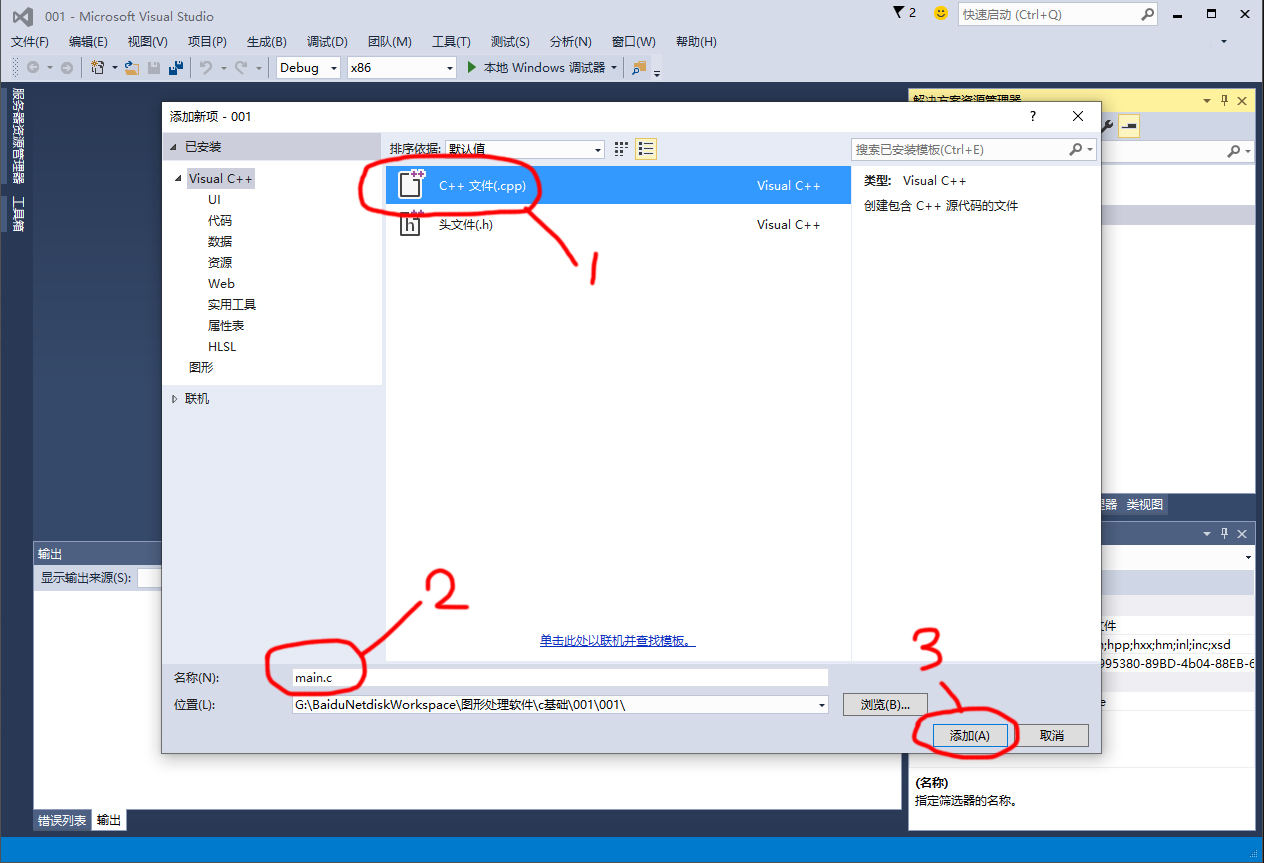Screen dimensions: 1264x863
Task: Click the 添加(A) button
Action: pyautogui.click(x=969, y=735)
